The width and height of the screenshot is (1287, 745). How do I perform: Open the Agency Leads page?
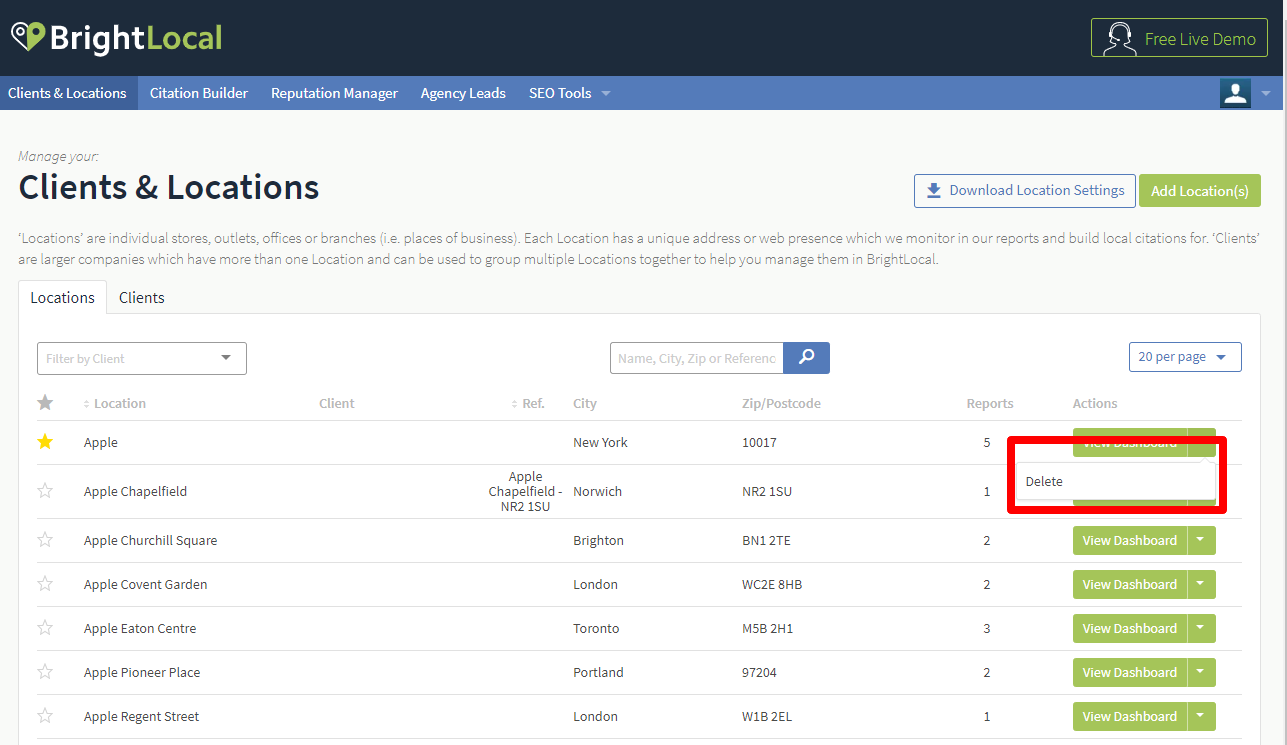[x=463, y=93]
